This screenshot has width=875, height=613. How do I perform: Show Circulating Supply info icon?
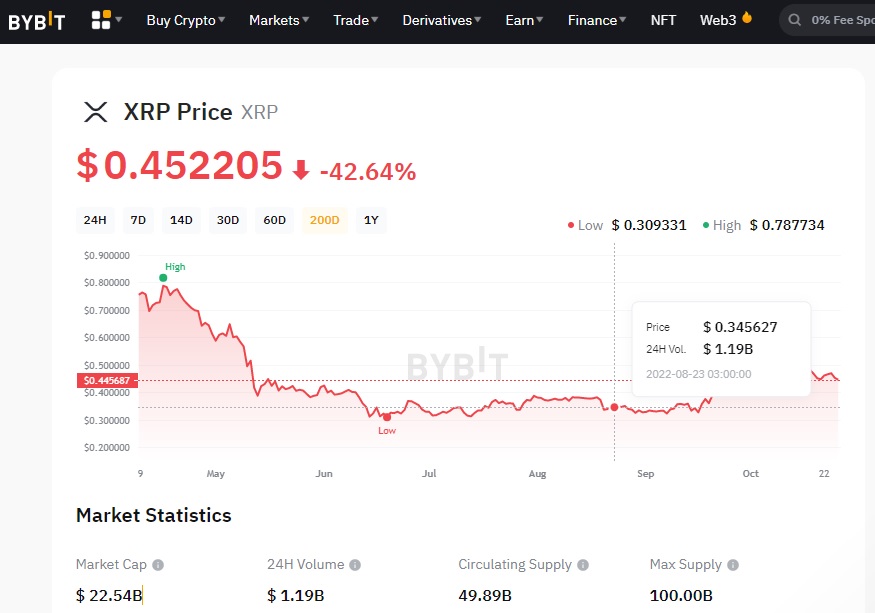pyautogui.click(x=583, y=565)
